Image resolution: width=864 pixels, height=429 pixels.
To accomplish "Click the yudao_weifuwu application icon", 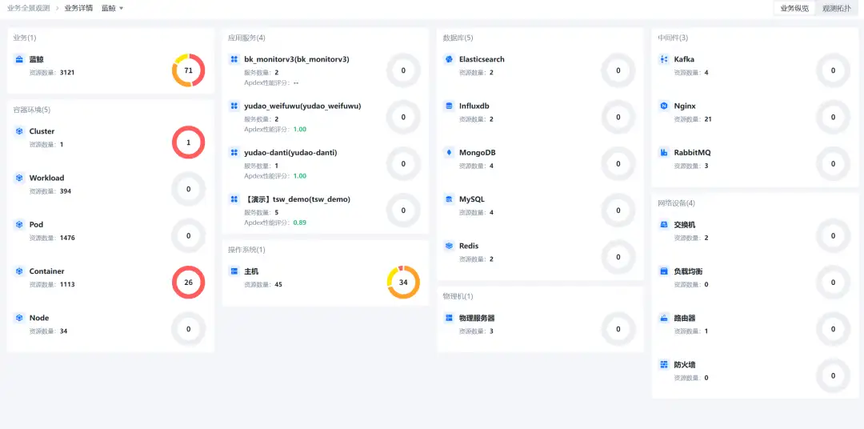I will 234,106.
